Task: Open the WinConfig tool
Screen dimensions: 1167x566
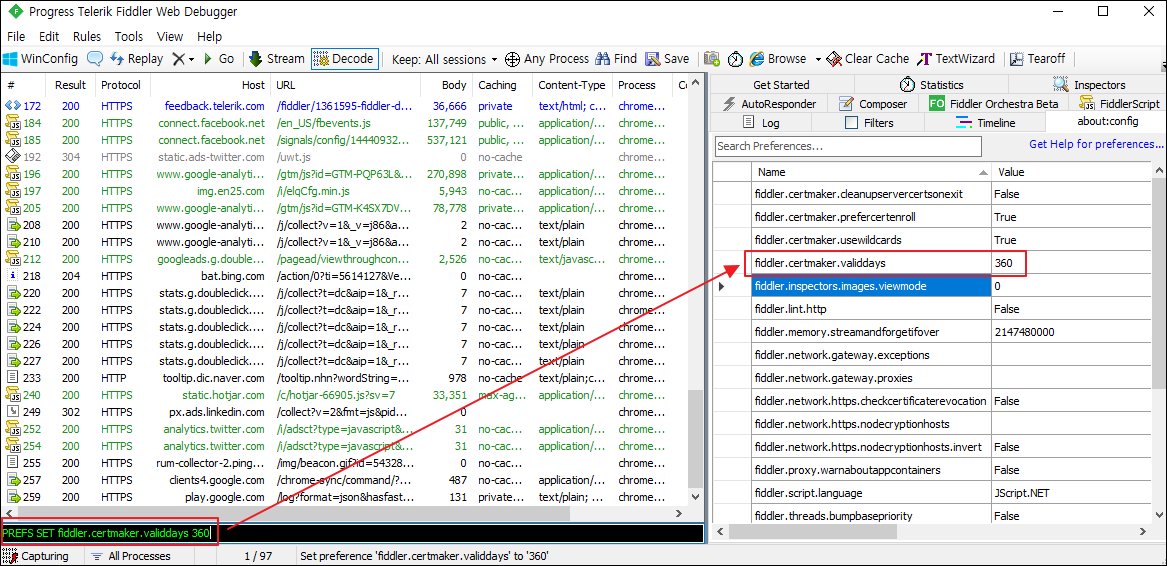Action: (x=41, y=59)
